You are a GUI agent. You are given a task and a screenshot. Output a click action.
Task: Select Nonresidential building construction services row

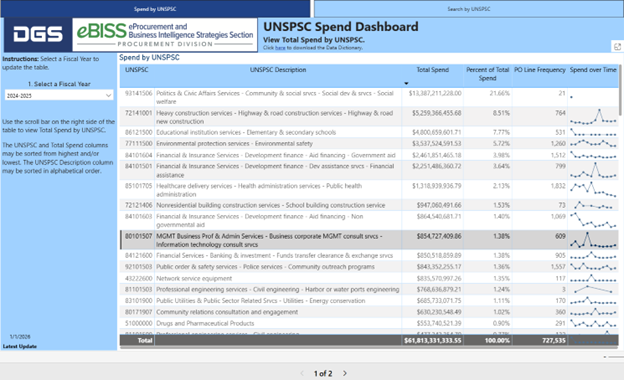point(271,205)
